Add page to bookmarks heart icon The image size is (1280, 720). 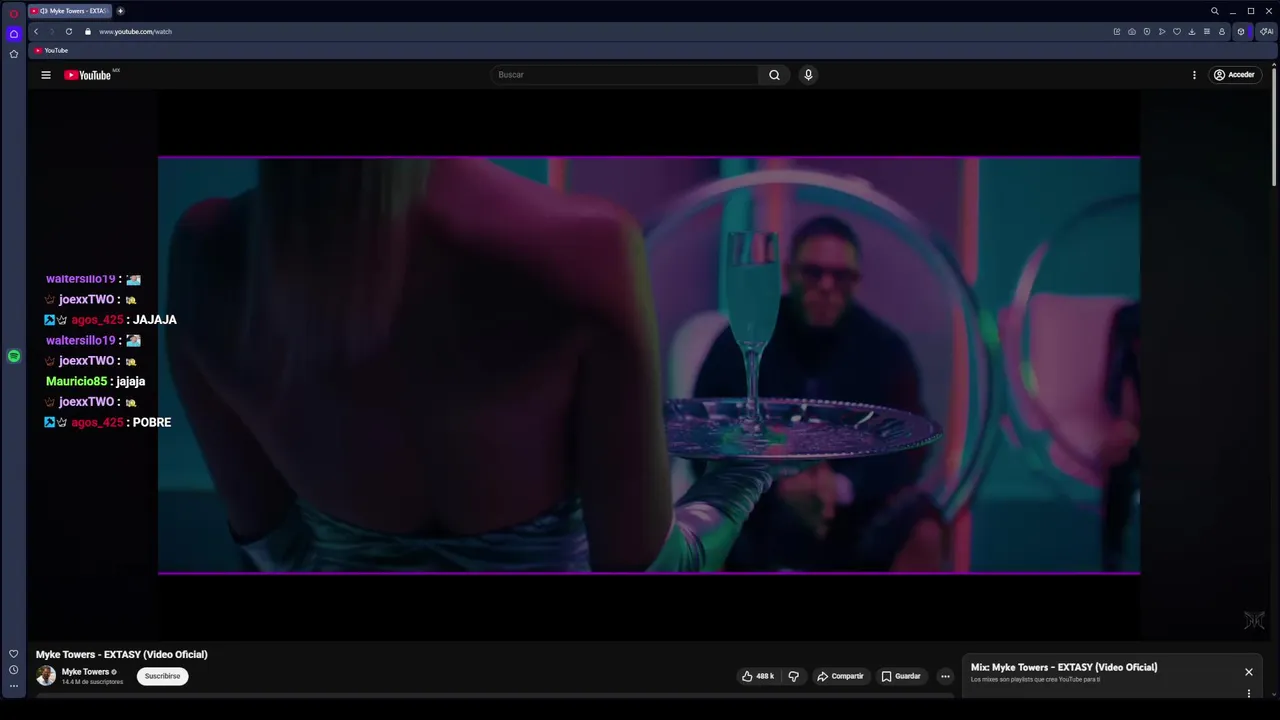click(x=1177, y=32)
